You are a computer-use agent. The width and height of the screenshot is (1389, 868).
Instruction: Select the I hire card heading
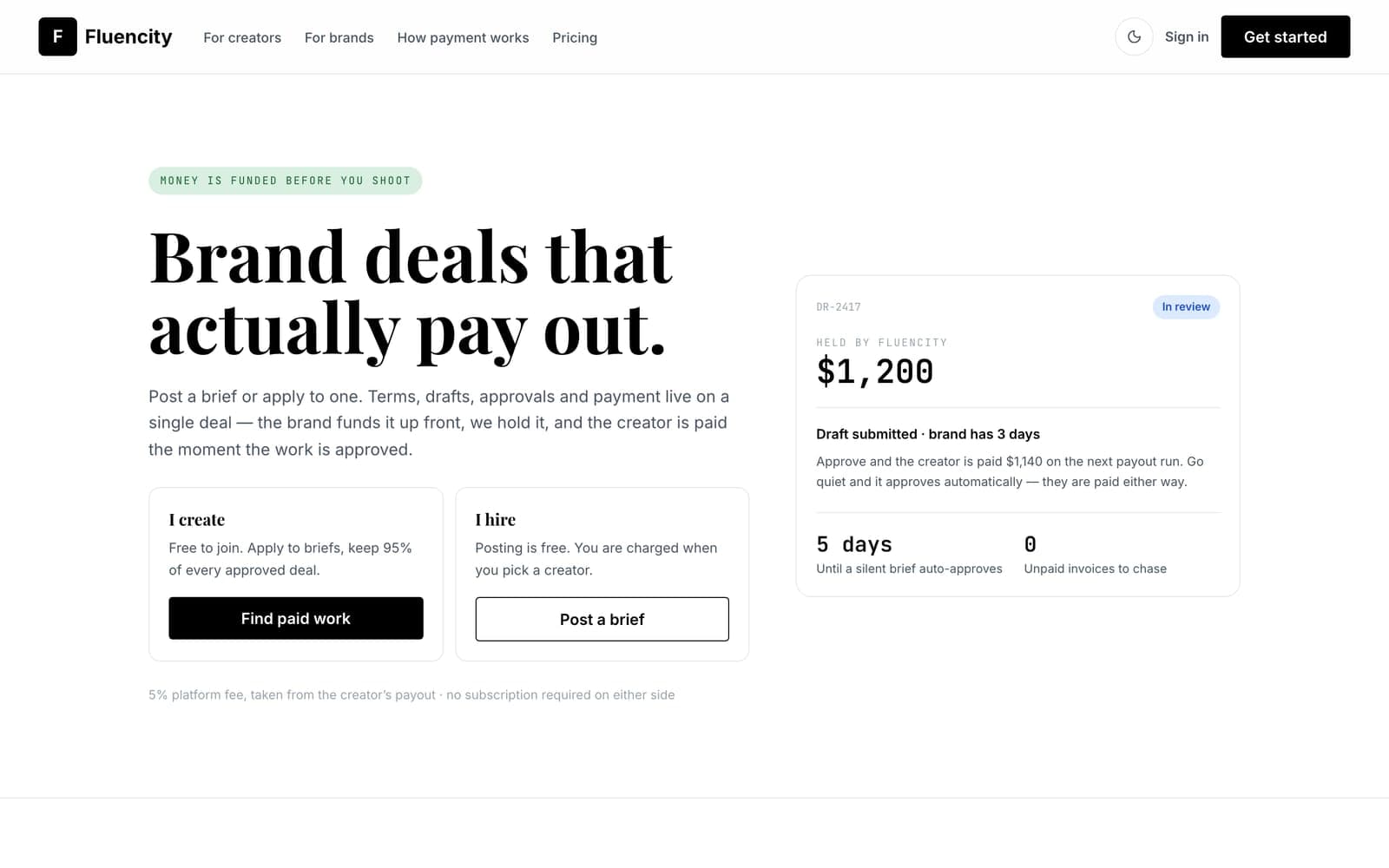click(x=496, y=519)
